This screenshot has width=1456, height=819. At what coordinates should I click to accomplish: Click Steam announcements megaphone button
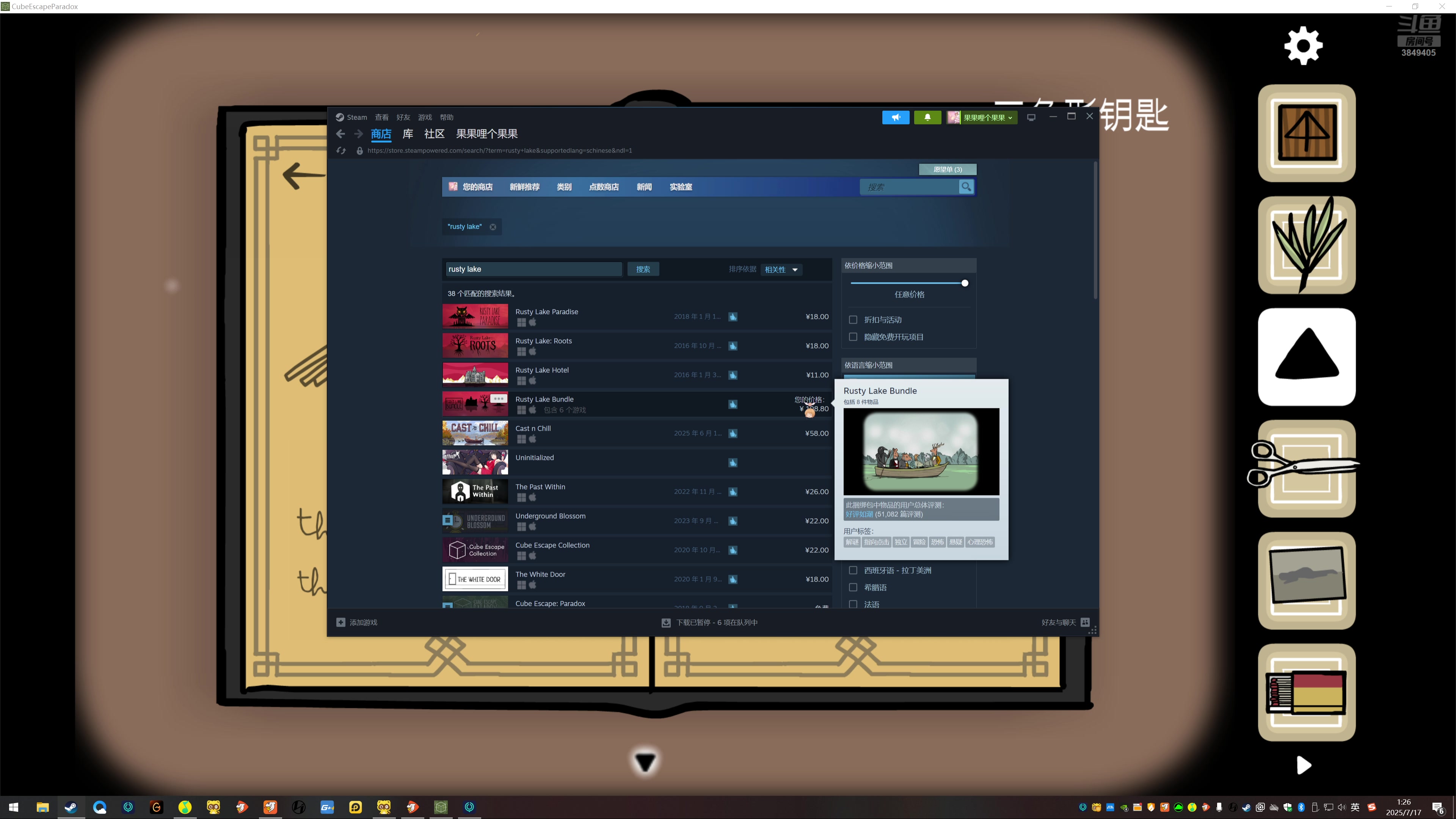[x=896, y=118]
